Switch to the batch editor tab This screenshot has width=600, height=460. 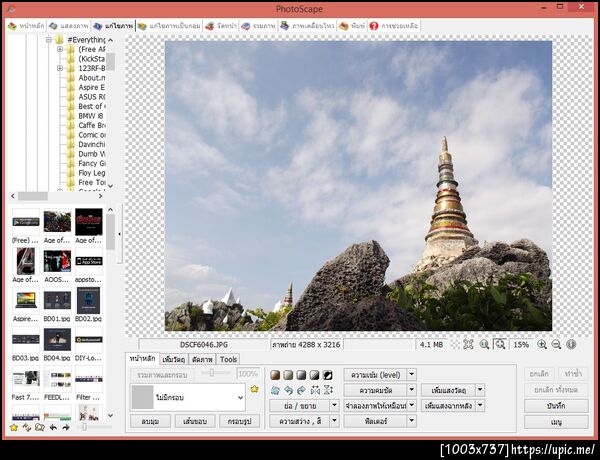[169, 26]
